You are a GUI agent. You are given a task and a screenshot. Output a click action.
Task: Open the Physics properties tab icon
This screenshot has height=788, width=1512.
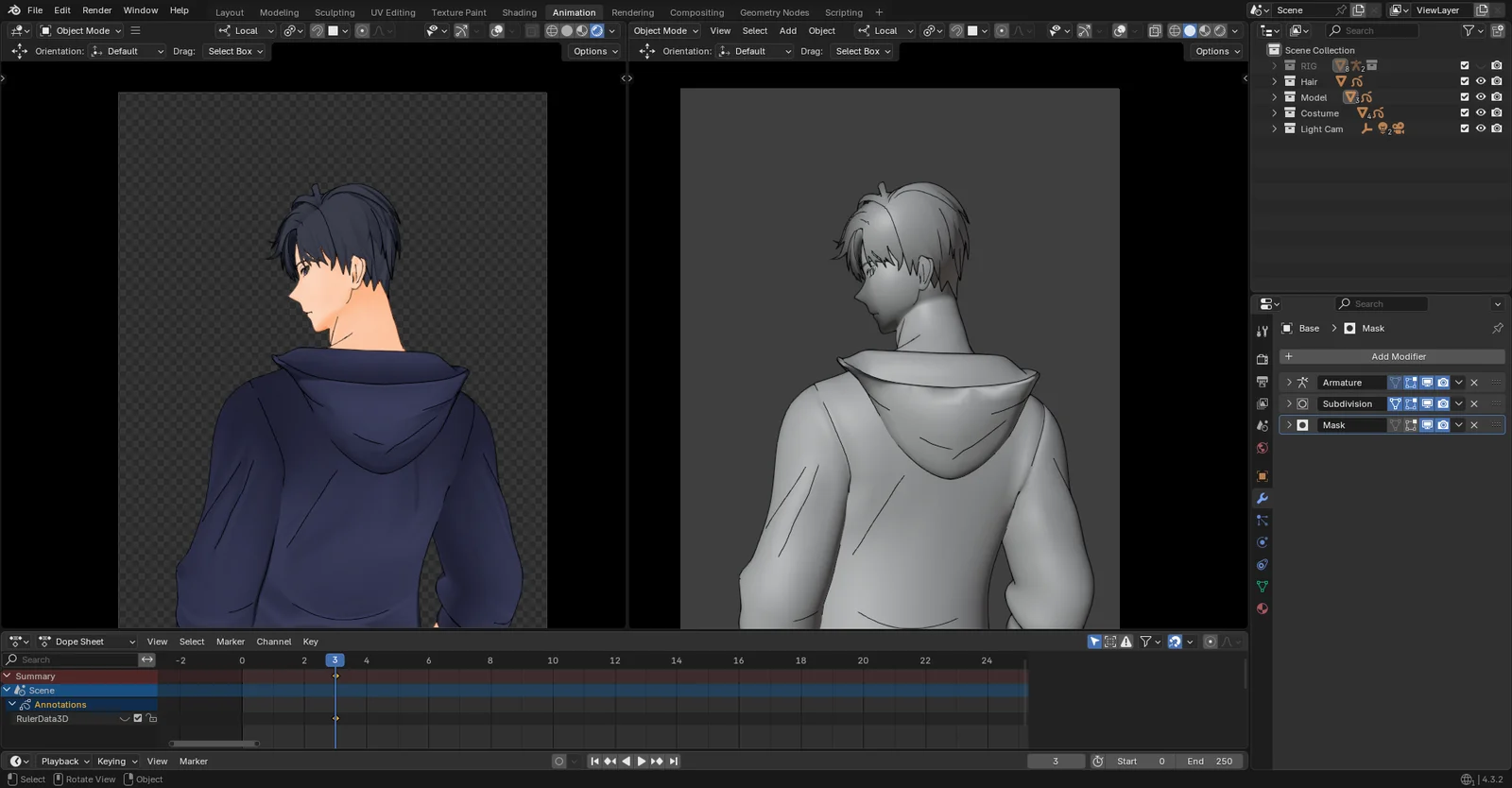click(1262, 542)
